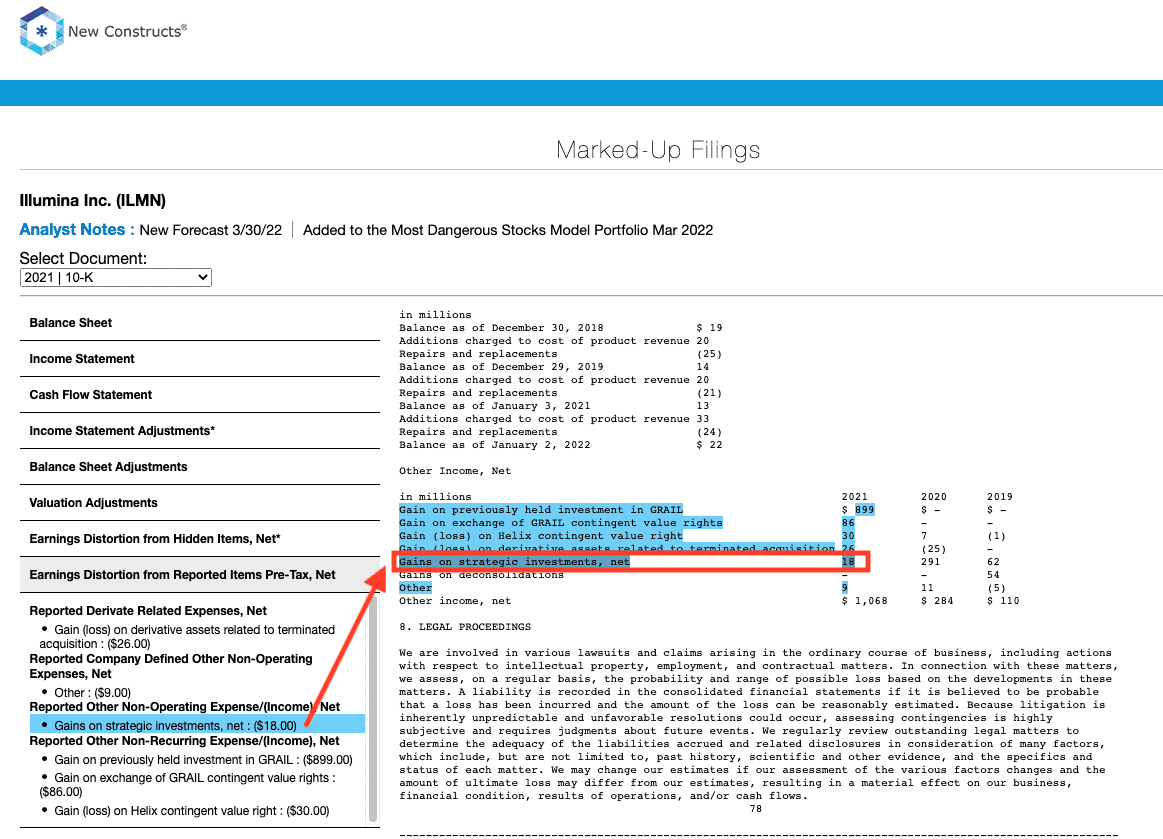Click the New Constructs hexagon logo icon
This screenshot has width=1163, height=839.
[42, 31]
